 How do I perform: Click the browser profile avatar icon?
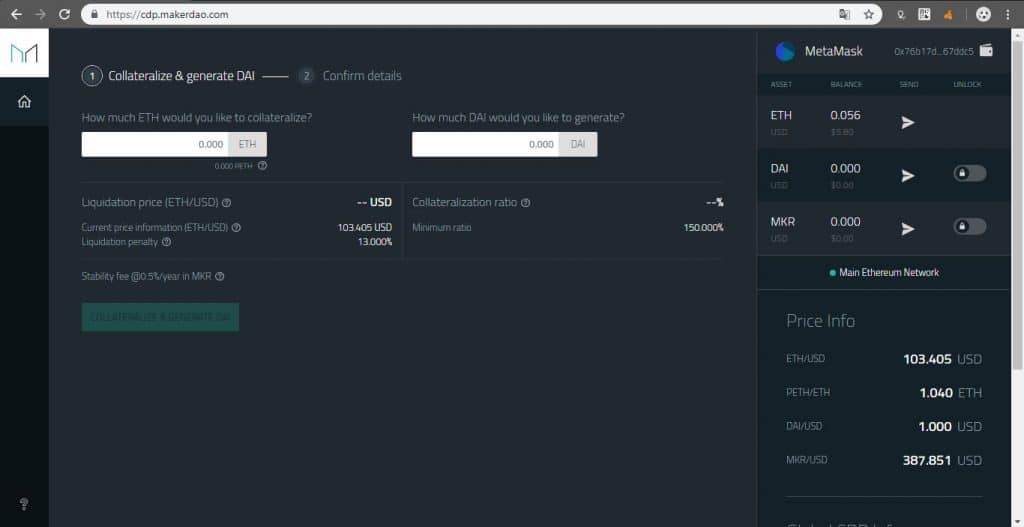click(x=984, y=14)
